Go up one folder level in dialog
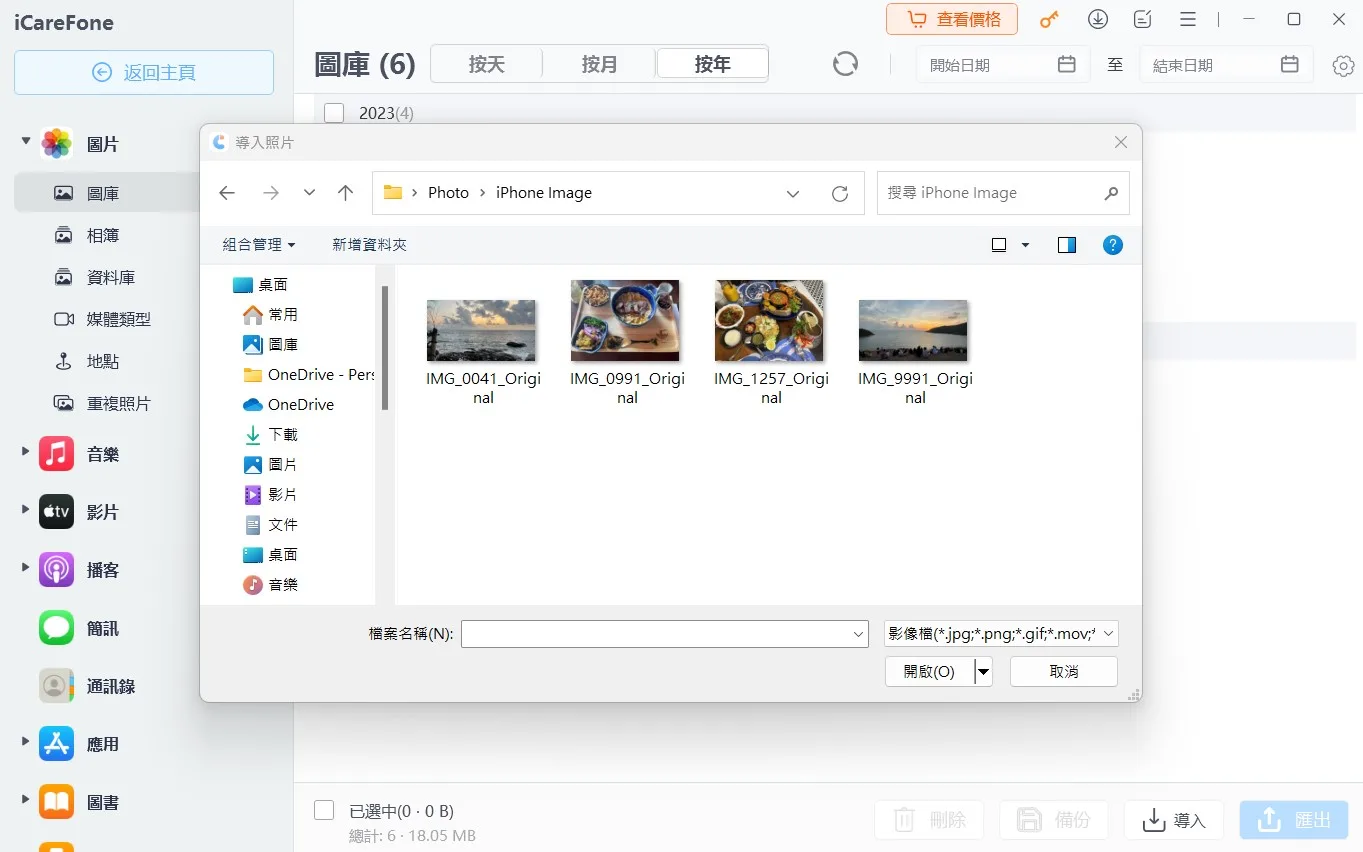The image size is (1363, 852). tap(345, 193)
